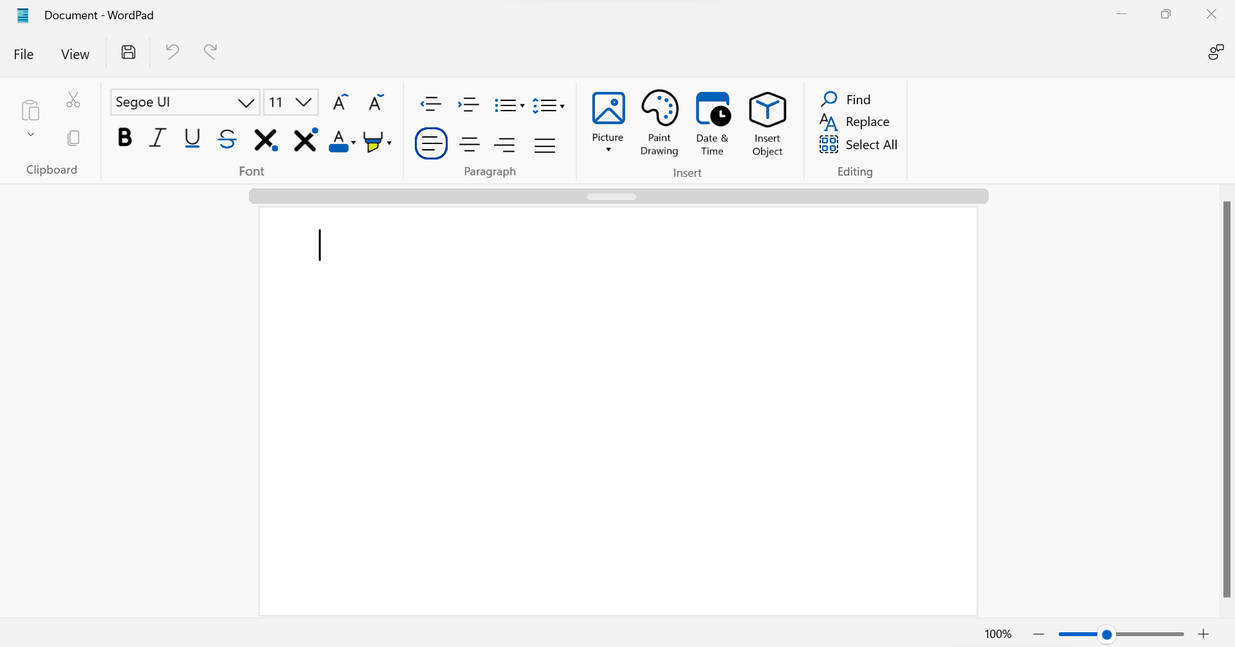This screenshot has height=647, width=1235.
Task: Open the bullet list style dropdown
Action: [521, 104]
